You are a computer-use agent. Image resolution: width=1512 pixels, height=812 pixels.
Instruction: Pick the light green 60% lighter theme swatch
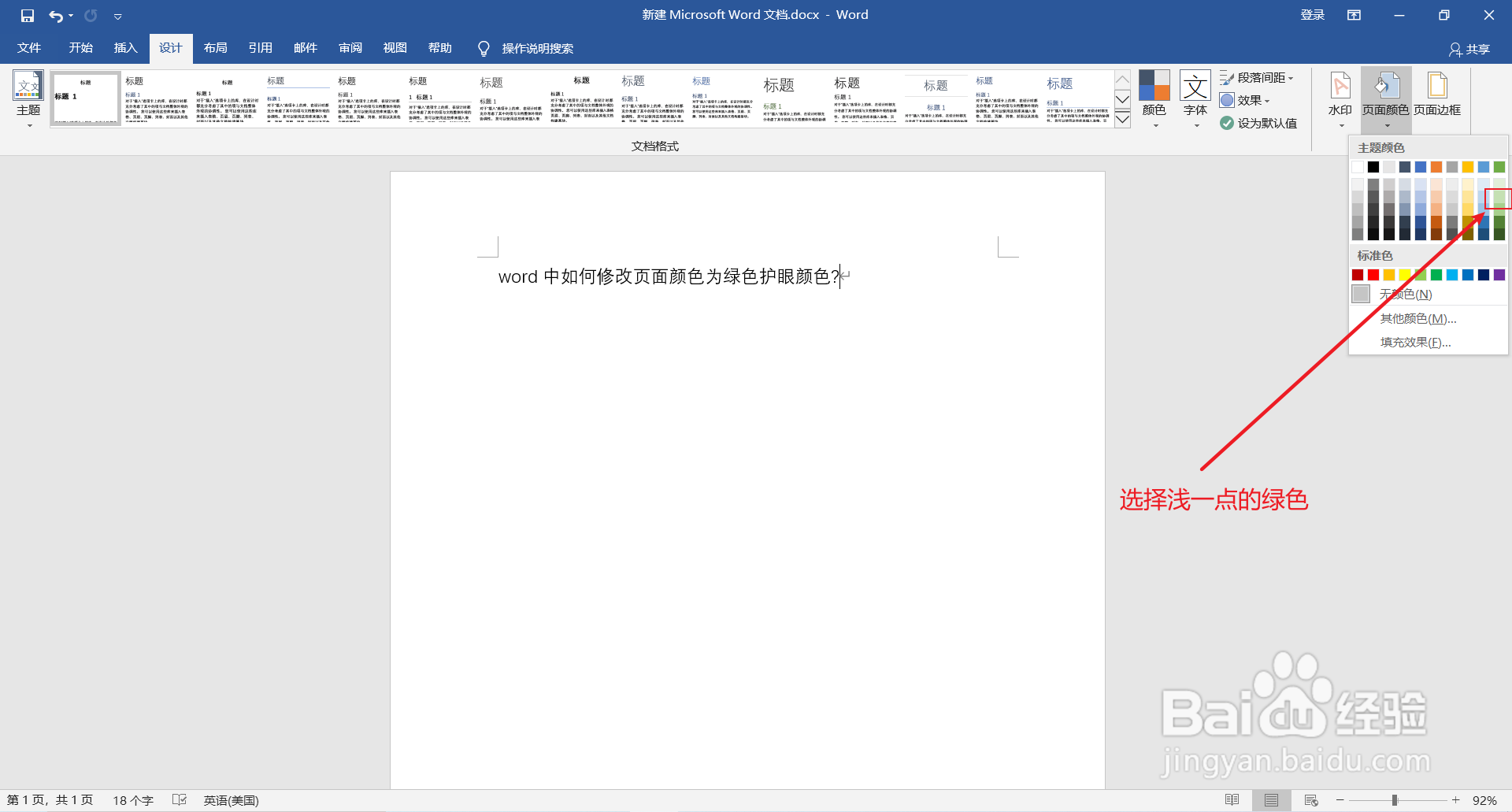coord(1499,198)
